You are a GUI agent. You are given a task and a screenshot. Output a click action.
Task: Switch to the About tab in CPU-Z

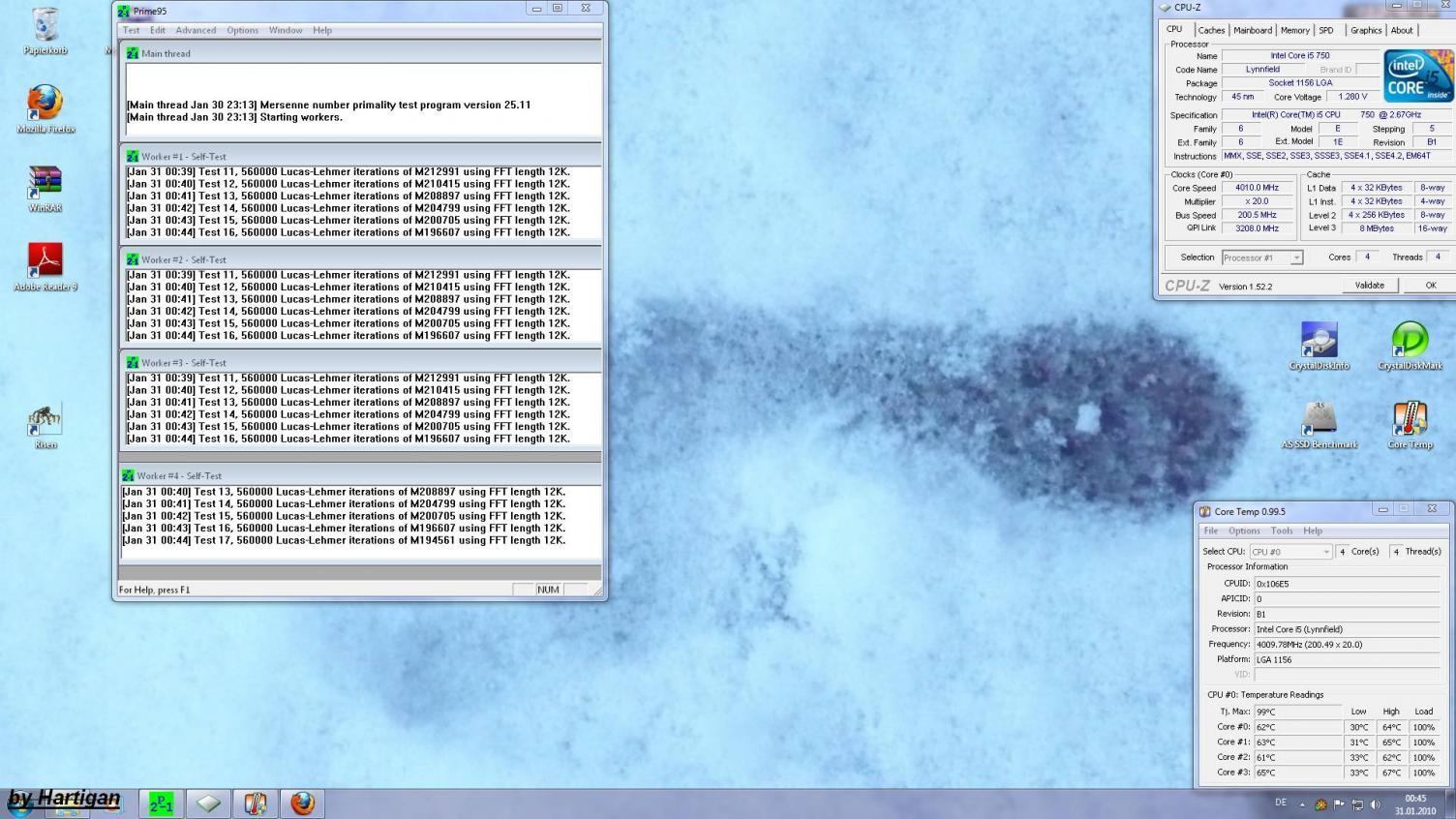coord(1401,30)
